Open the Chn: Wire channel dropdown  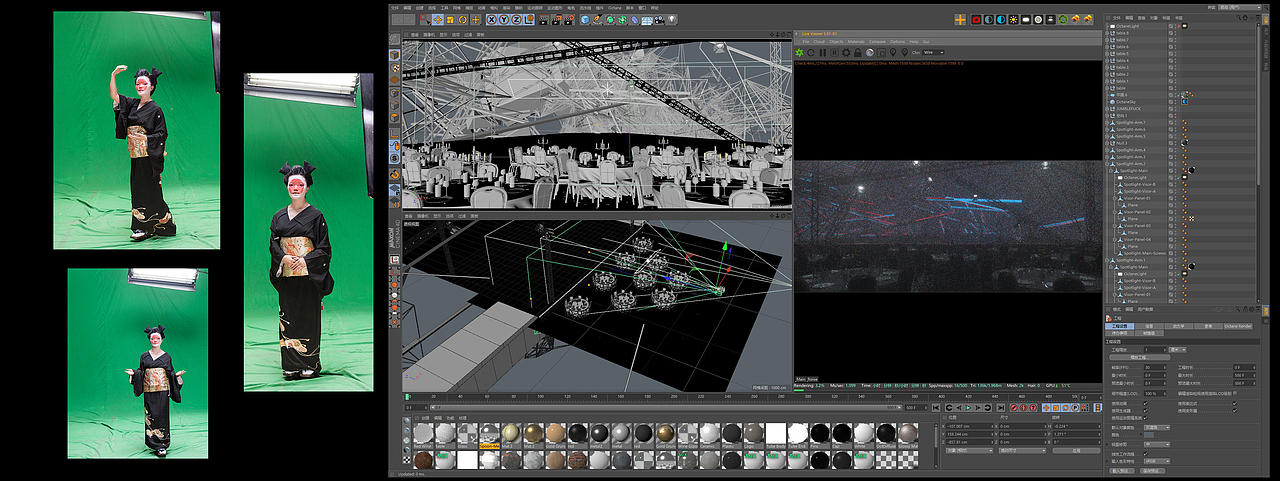point(933,52)
